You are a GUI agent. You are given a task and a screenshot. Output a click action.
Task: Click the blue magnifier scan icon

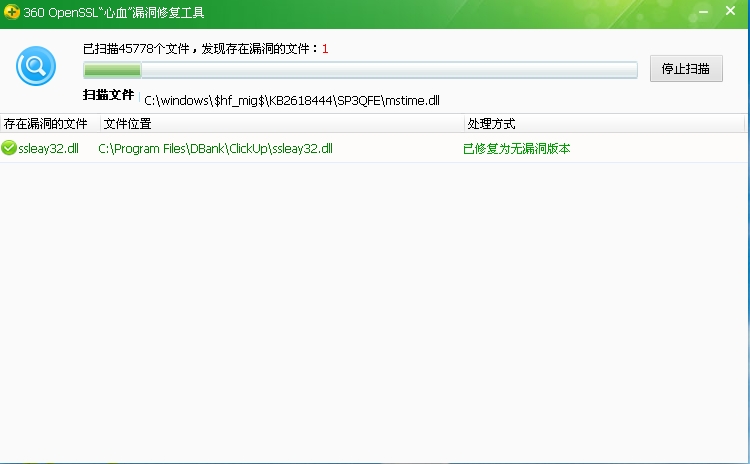(36, 66)
